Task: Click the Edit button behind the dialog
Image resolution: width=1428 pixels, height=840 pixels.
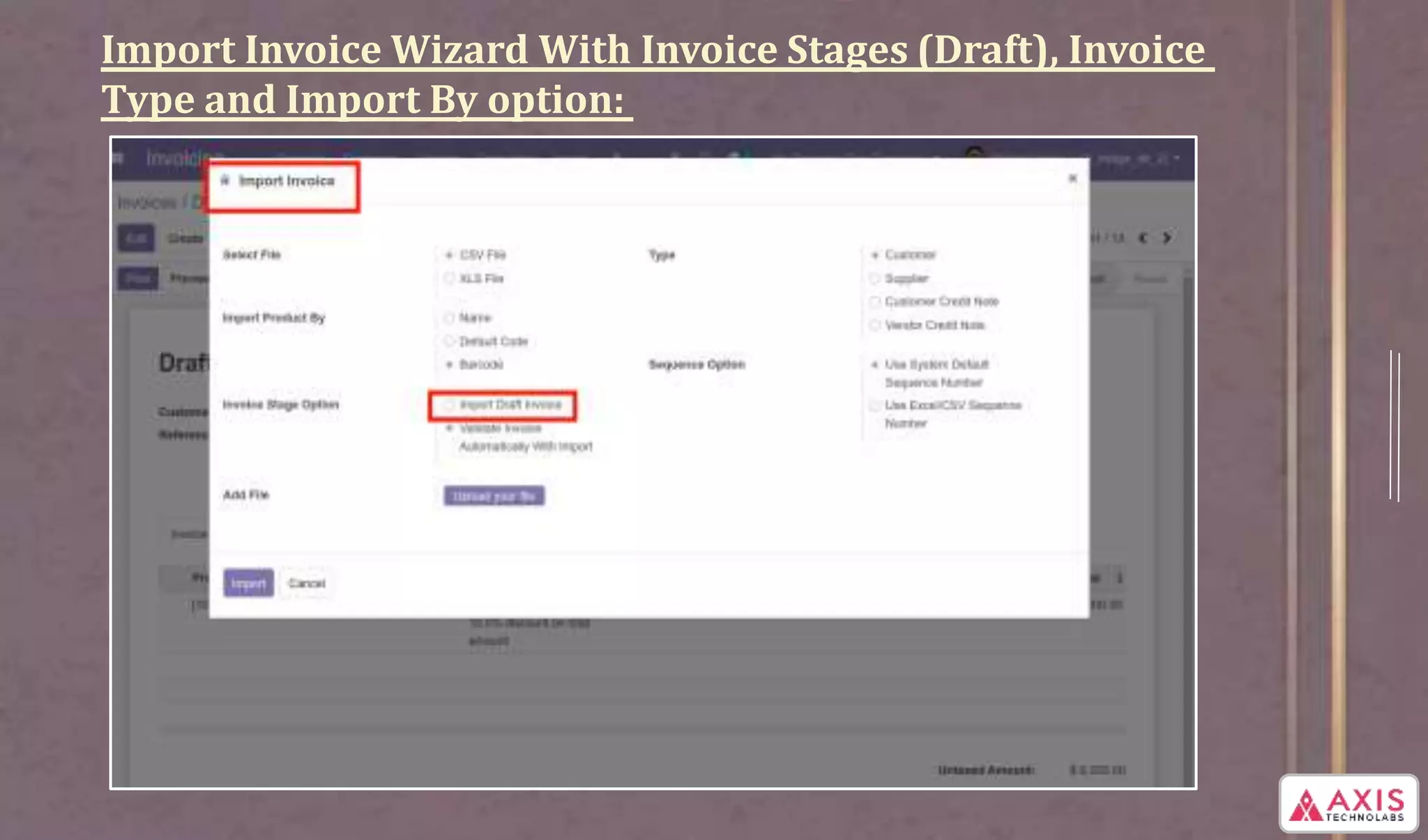Action: click(136, 238)
